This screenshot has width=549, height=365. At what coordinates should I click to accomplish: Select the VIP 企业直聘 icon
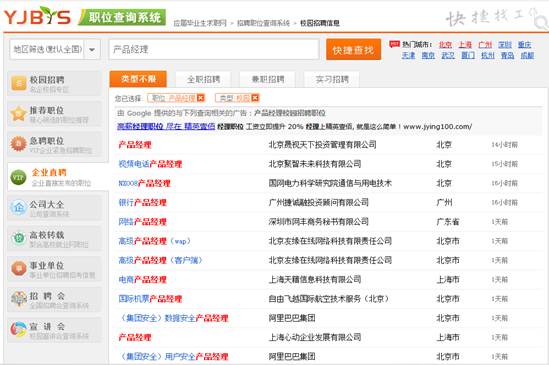click(x=18, y=177)
